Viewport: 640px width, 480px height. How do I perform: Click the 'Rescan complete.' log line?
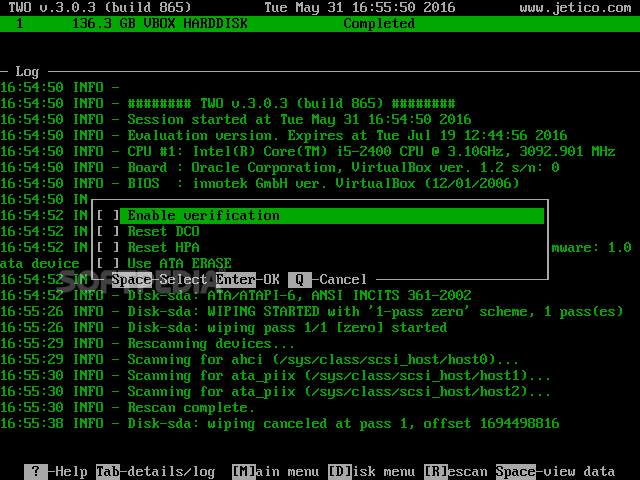(127, 407)
